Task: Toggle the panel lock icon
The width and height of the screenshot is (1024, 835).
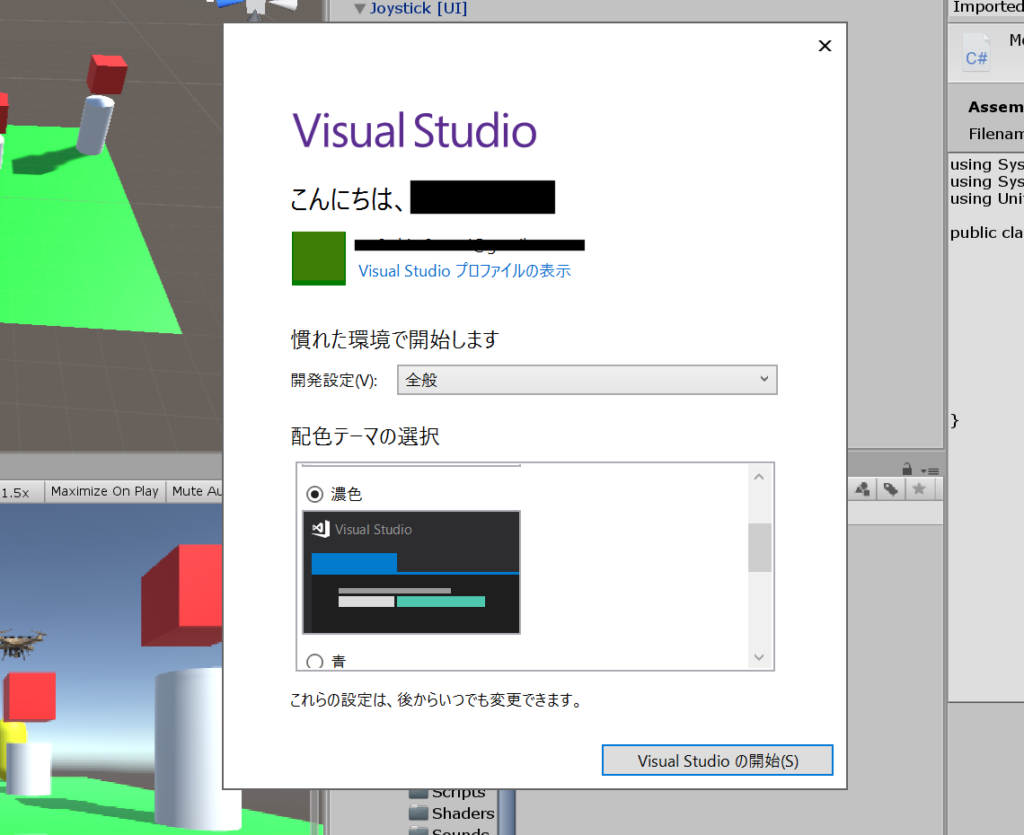Action: pos(906,469)
